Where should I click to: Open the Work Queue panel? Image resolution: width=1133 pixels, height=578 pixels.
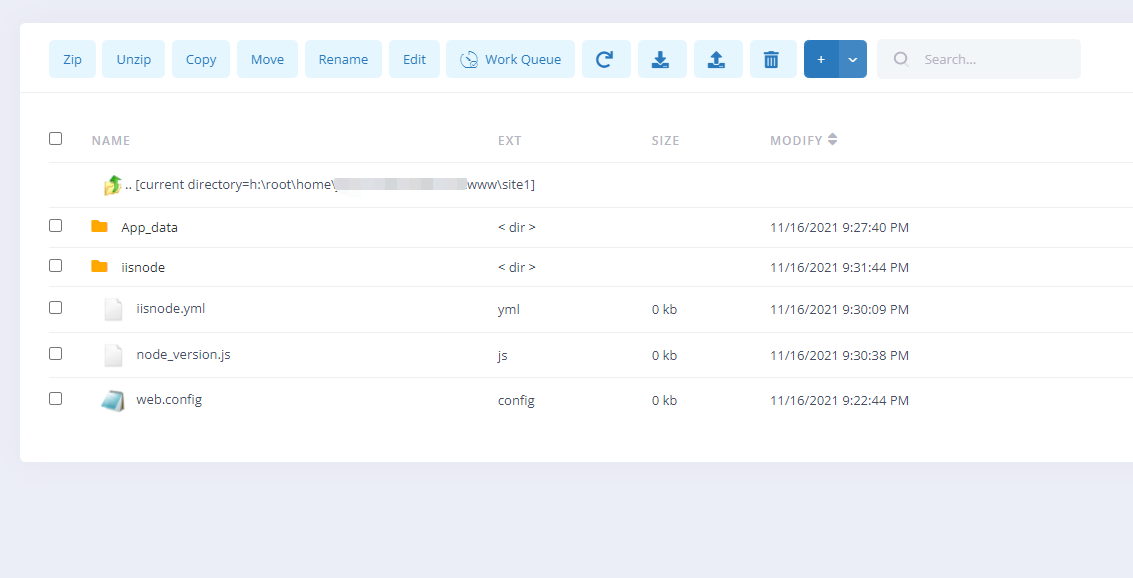(x=510, y=59)
